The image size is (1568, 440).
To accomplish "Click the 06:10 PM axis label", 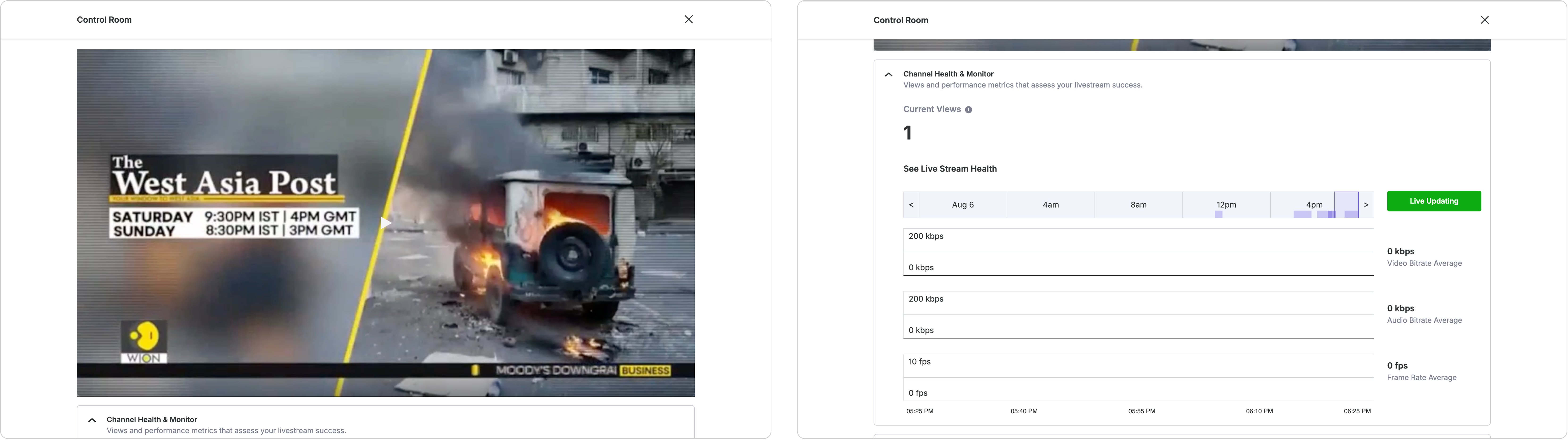I will pos(1259,411).
